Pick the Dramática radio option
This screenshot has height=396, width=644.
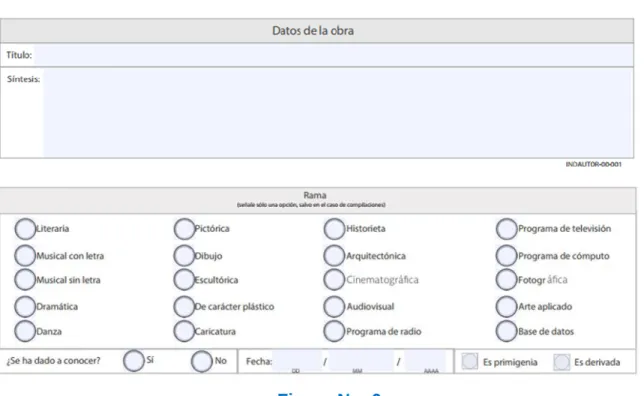point(25,306)
